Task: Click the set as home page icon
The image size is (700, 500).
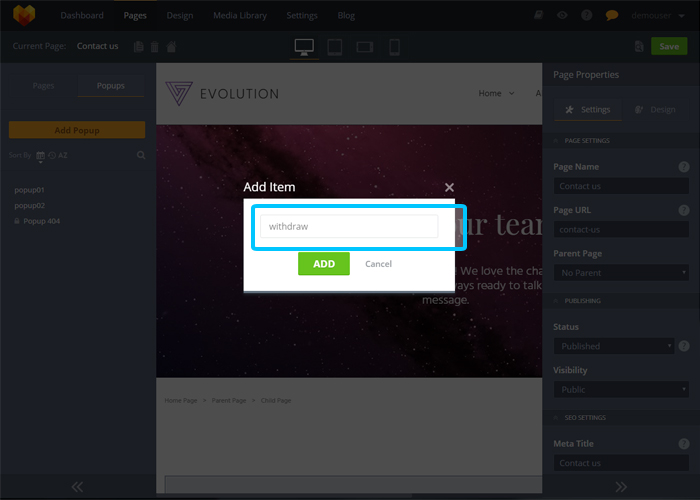Action: pyautogui.click(x=171, y=46)
